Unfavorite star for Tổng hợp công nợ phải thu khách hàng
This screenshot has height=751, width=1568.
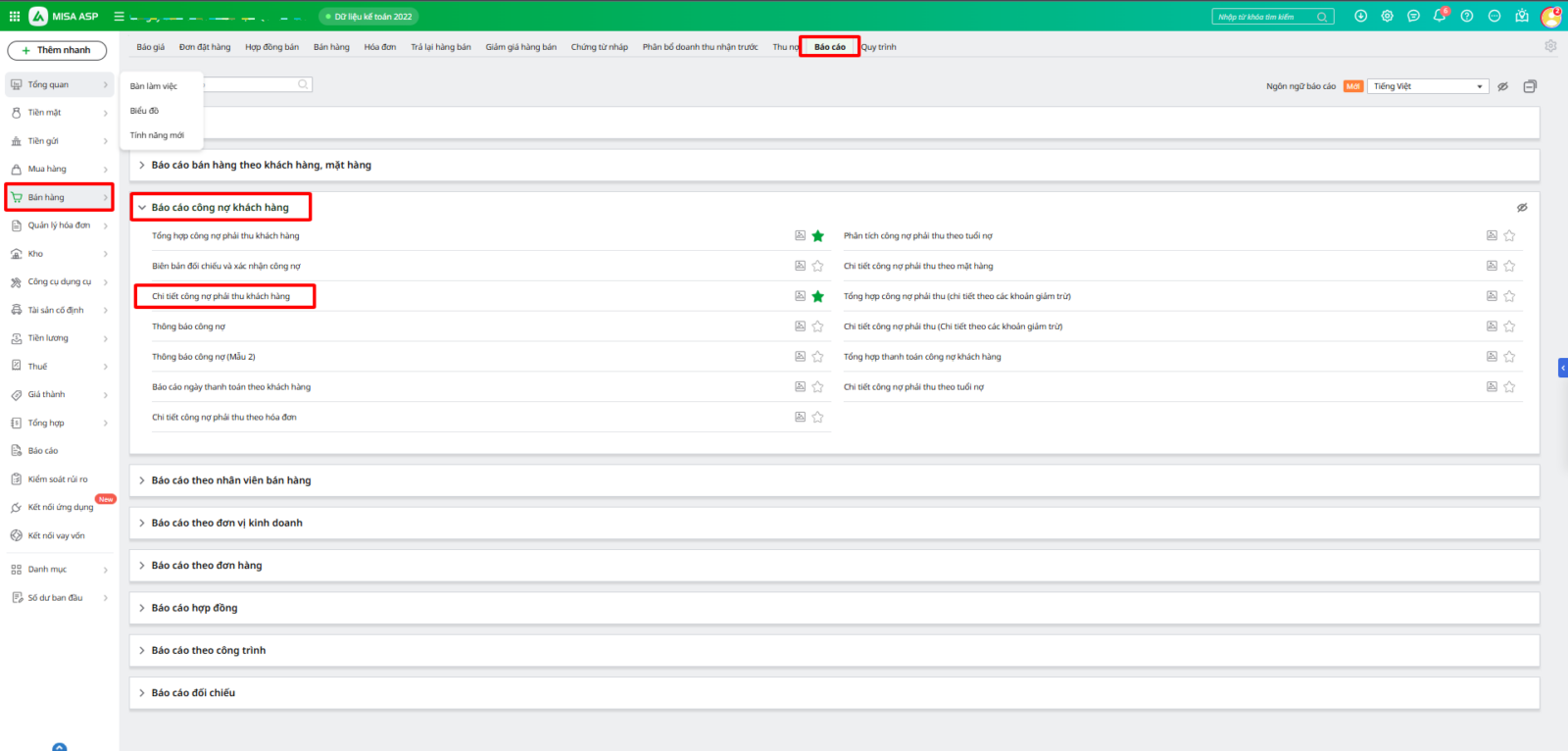coord(817,236)
